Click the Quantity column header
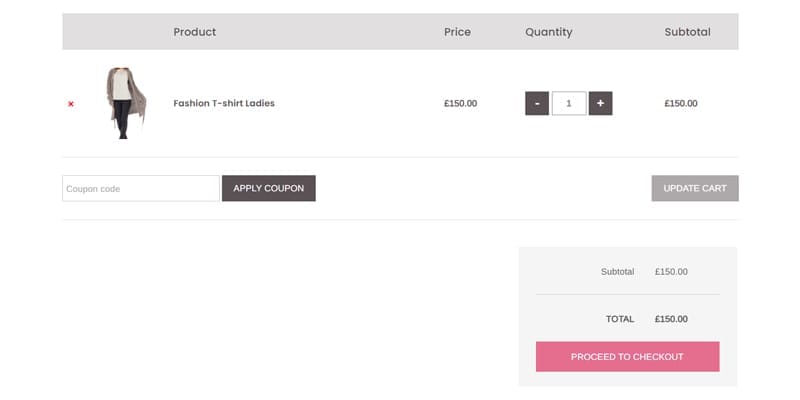 [x=549, y=32]
